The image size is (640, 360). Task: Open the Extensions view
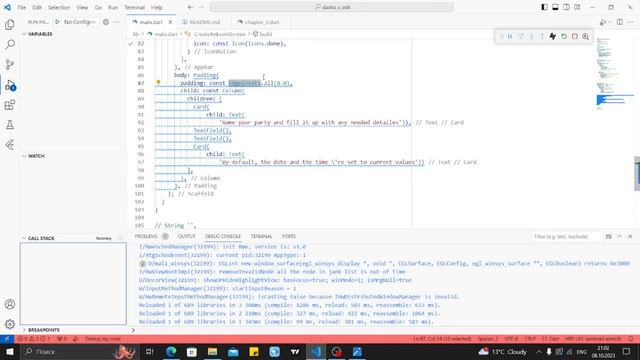click(10, 105)
